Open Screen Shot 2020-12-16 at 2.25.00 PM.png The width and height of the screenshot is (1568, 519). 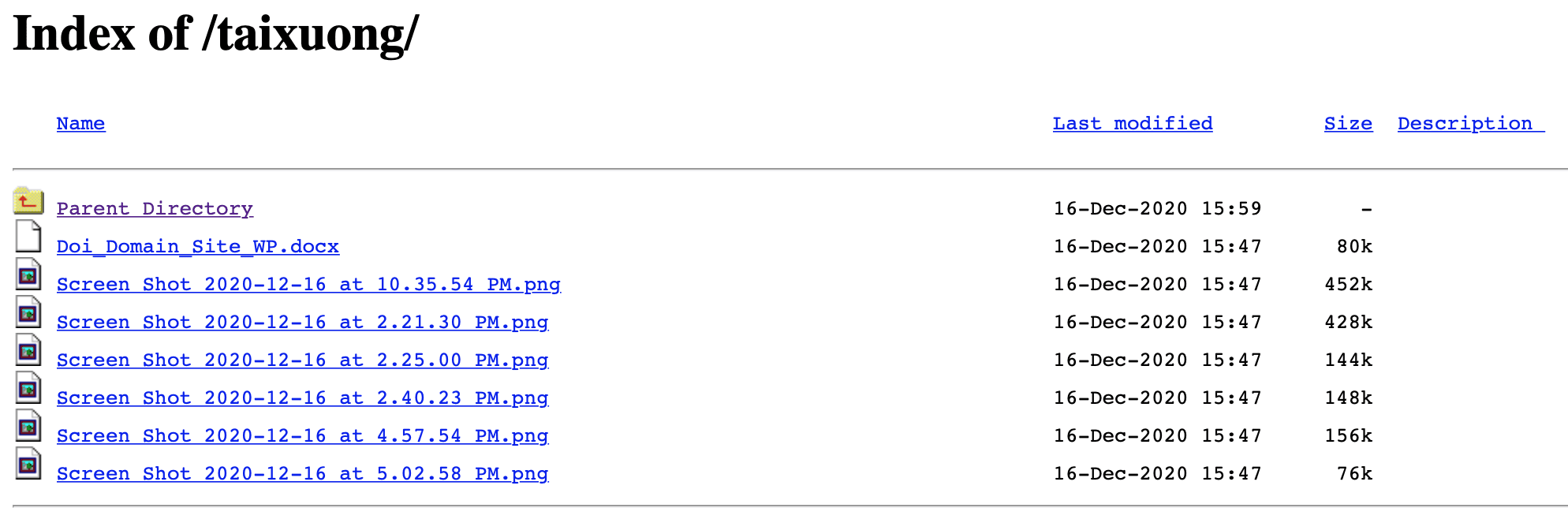303,359
